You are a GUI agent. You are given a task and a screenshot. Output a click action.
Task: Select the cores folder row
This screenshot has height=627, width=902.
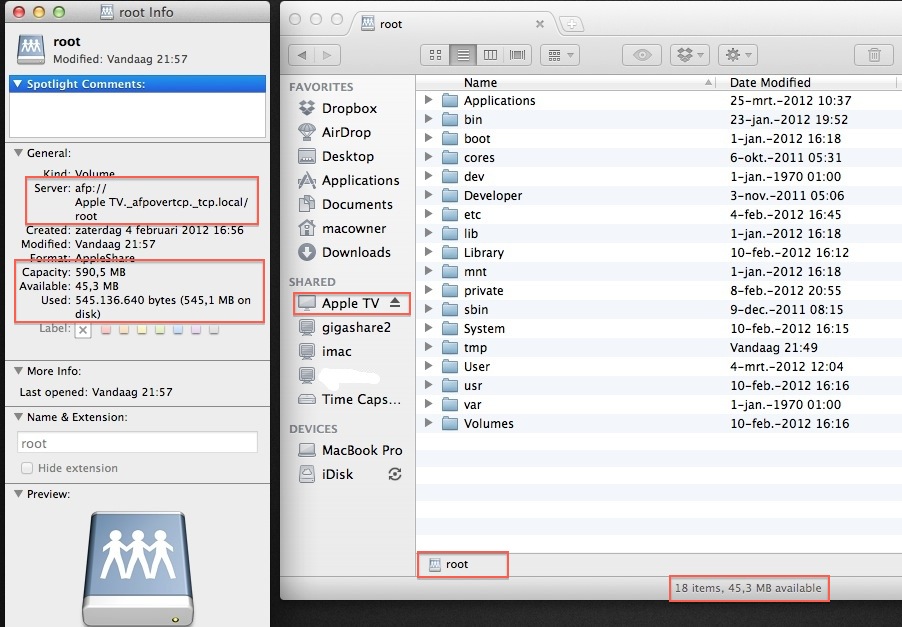tap(659, 158)
